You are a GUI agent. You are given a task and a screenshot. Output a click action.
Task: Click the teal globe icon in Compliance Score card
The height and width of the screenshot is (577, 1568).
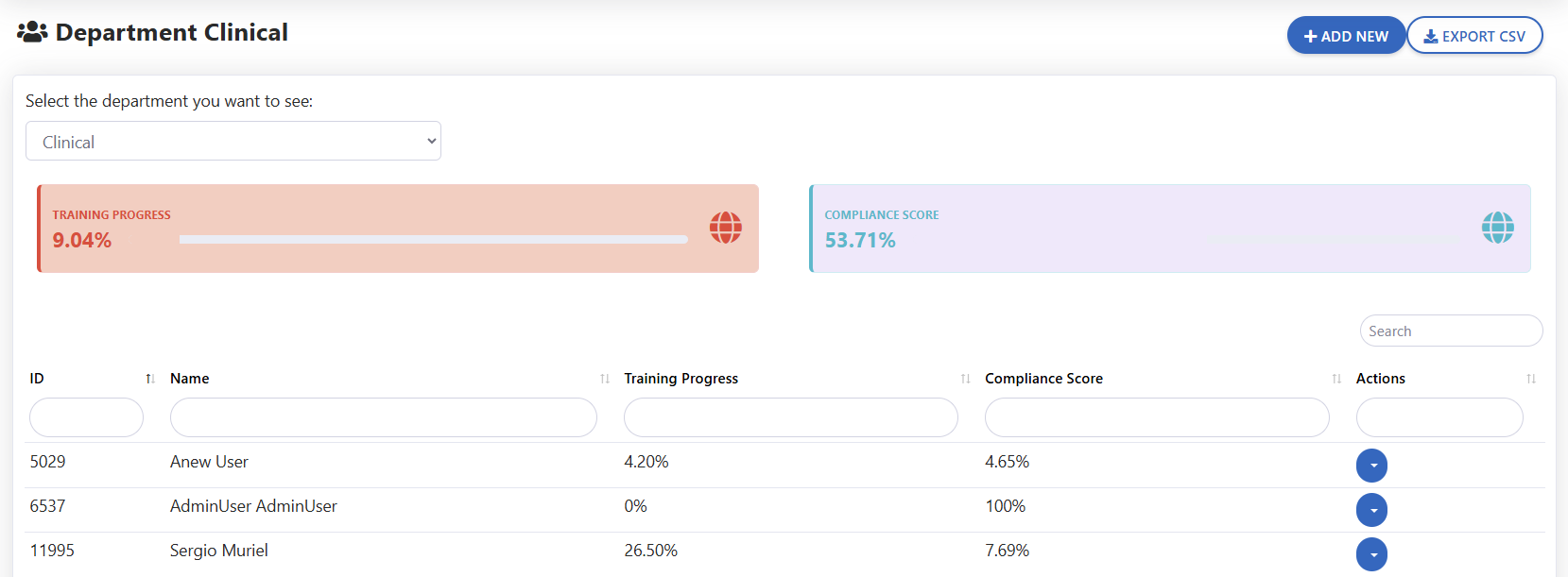click(1497, 228)
